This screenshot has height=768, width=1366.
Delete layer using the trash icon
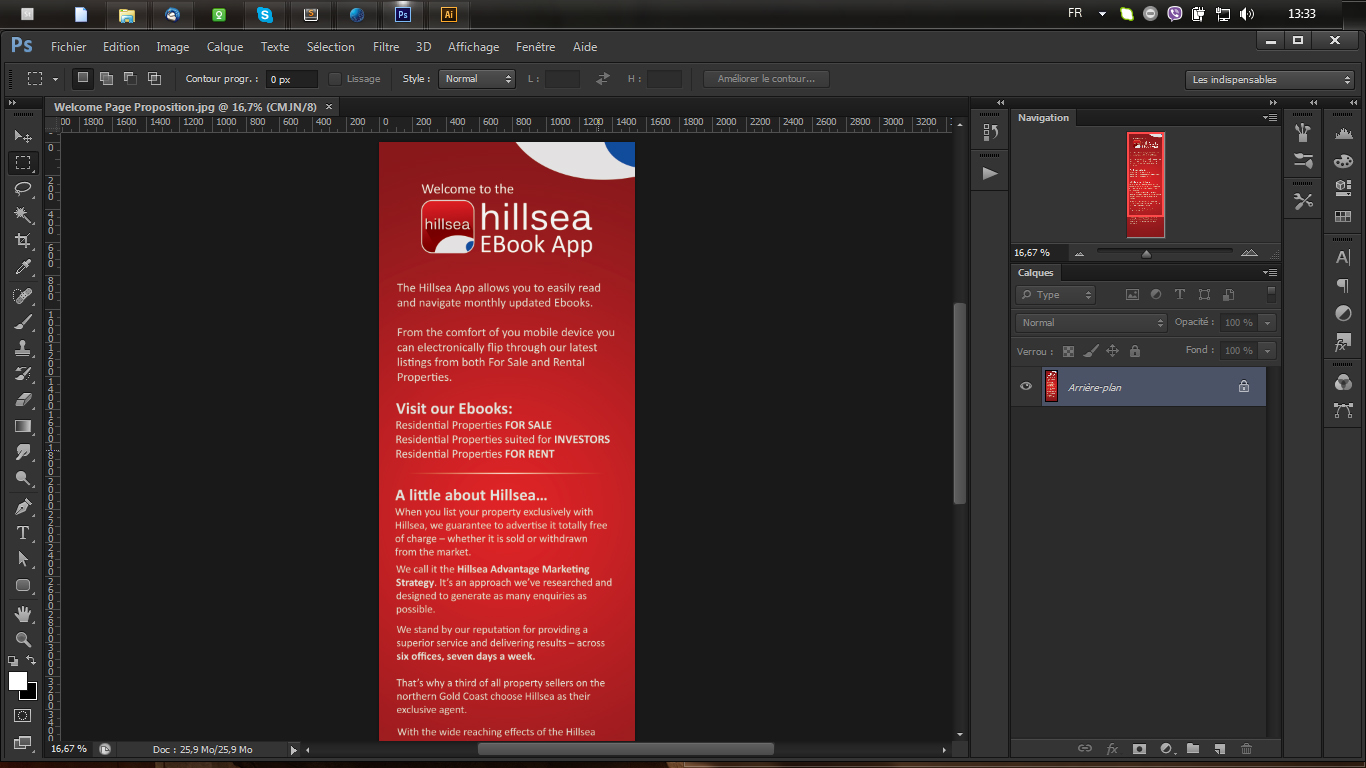tap(1246, 748)
